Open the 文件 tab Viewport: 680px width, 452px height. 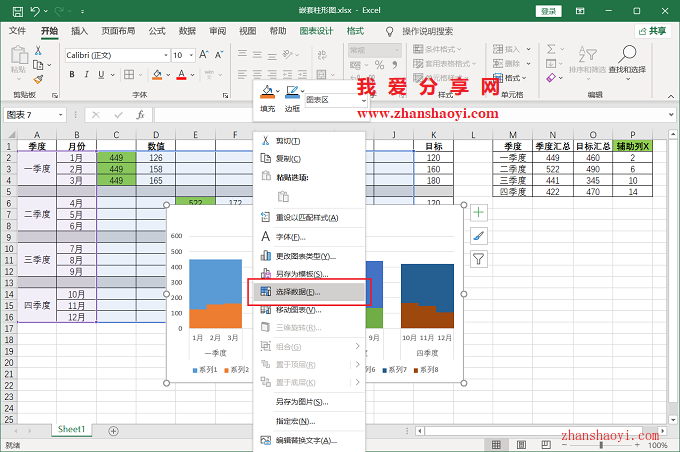click(x=17, y=31)
